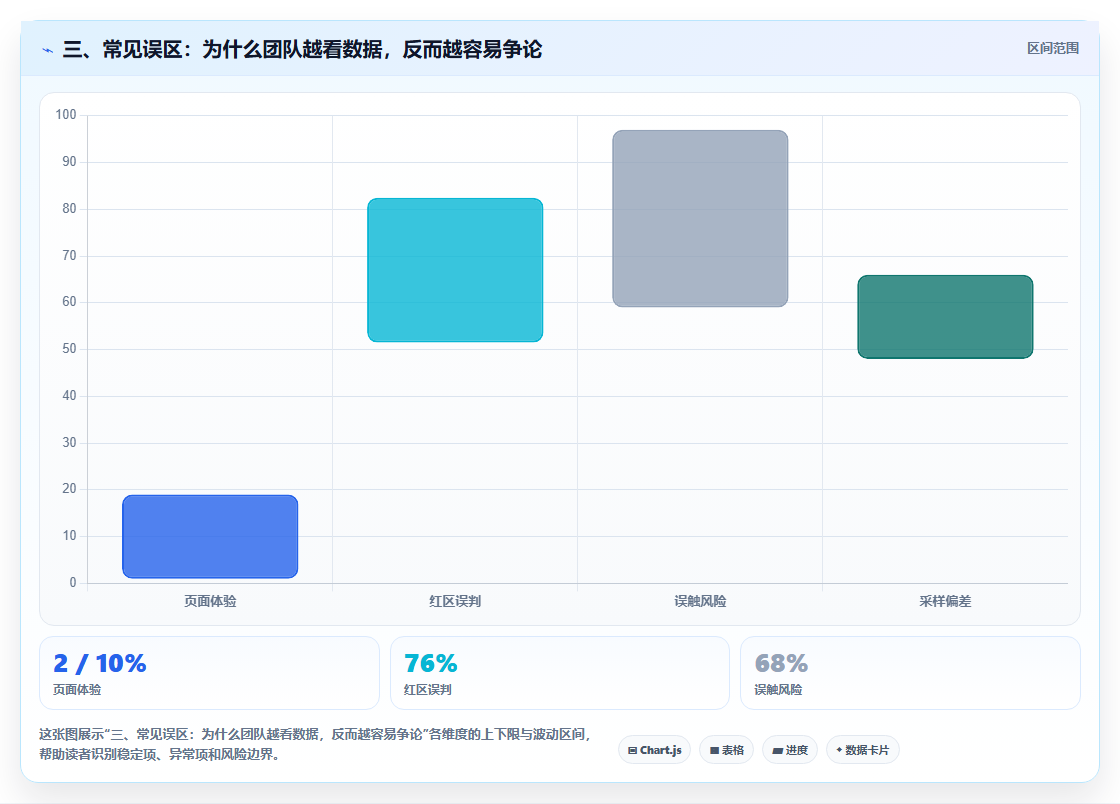
Task: Click the 页面体验 x-axis label
Action: tap(210, 601)
